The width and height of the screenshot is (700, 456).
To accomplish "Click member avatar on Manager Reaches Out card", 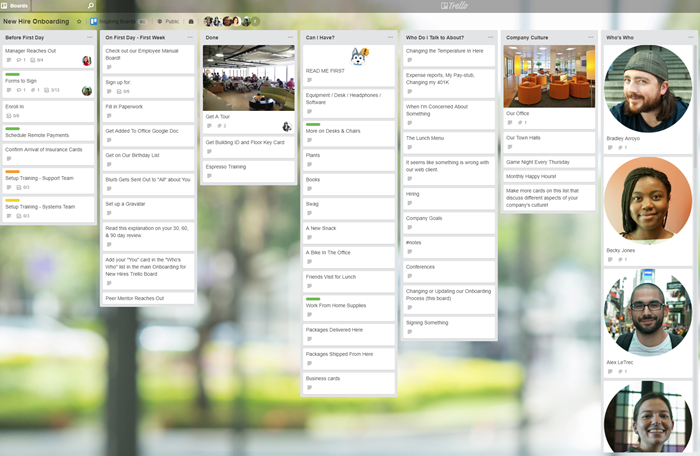I will coord(87,60).
